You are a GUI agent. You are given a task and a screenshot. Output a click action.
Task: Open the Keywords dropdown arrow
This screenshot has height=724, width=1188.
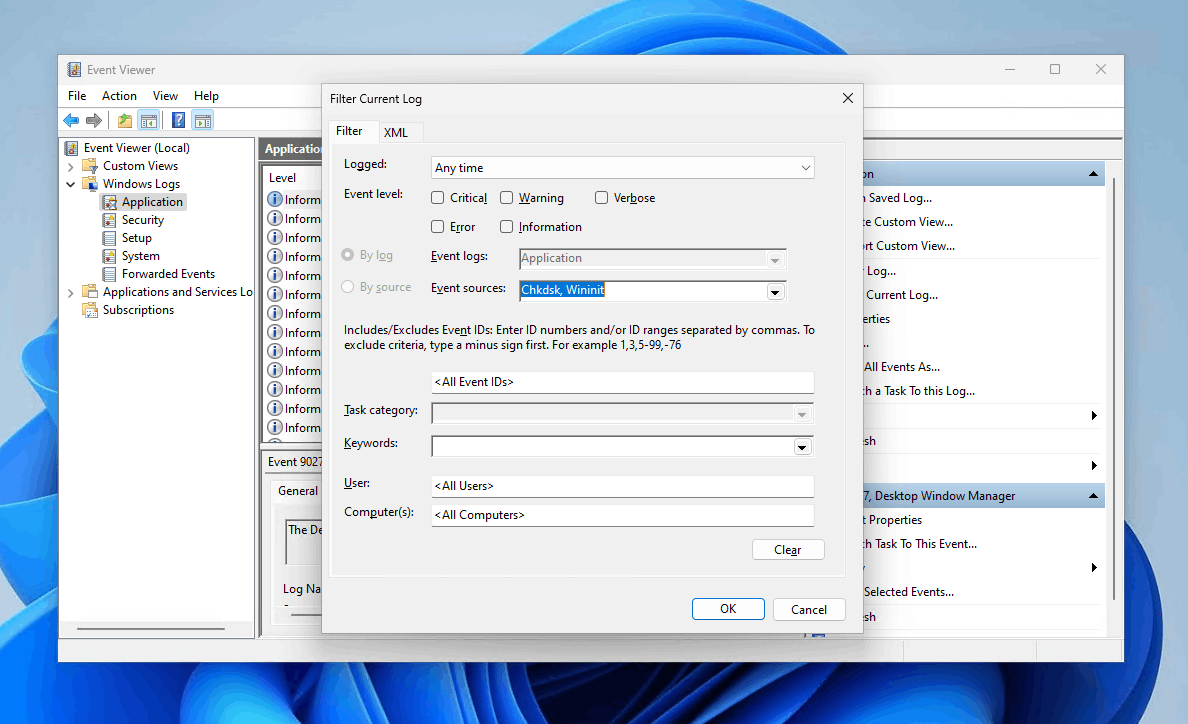pyautogui.click(x=801, y=447)
